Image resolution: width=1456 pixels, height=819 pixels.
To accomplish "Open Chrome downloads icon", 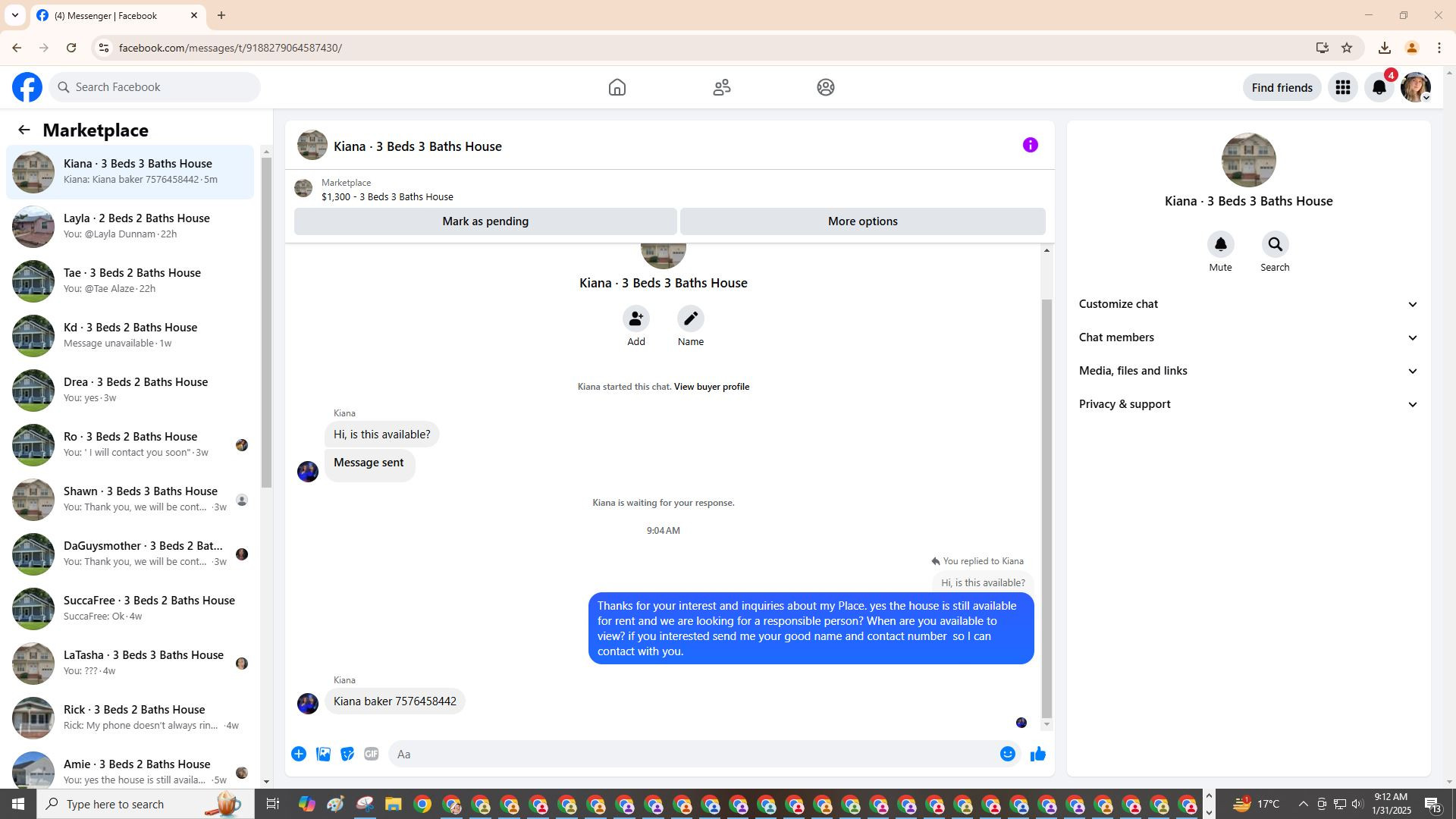I will (1385, 48).
